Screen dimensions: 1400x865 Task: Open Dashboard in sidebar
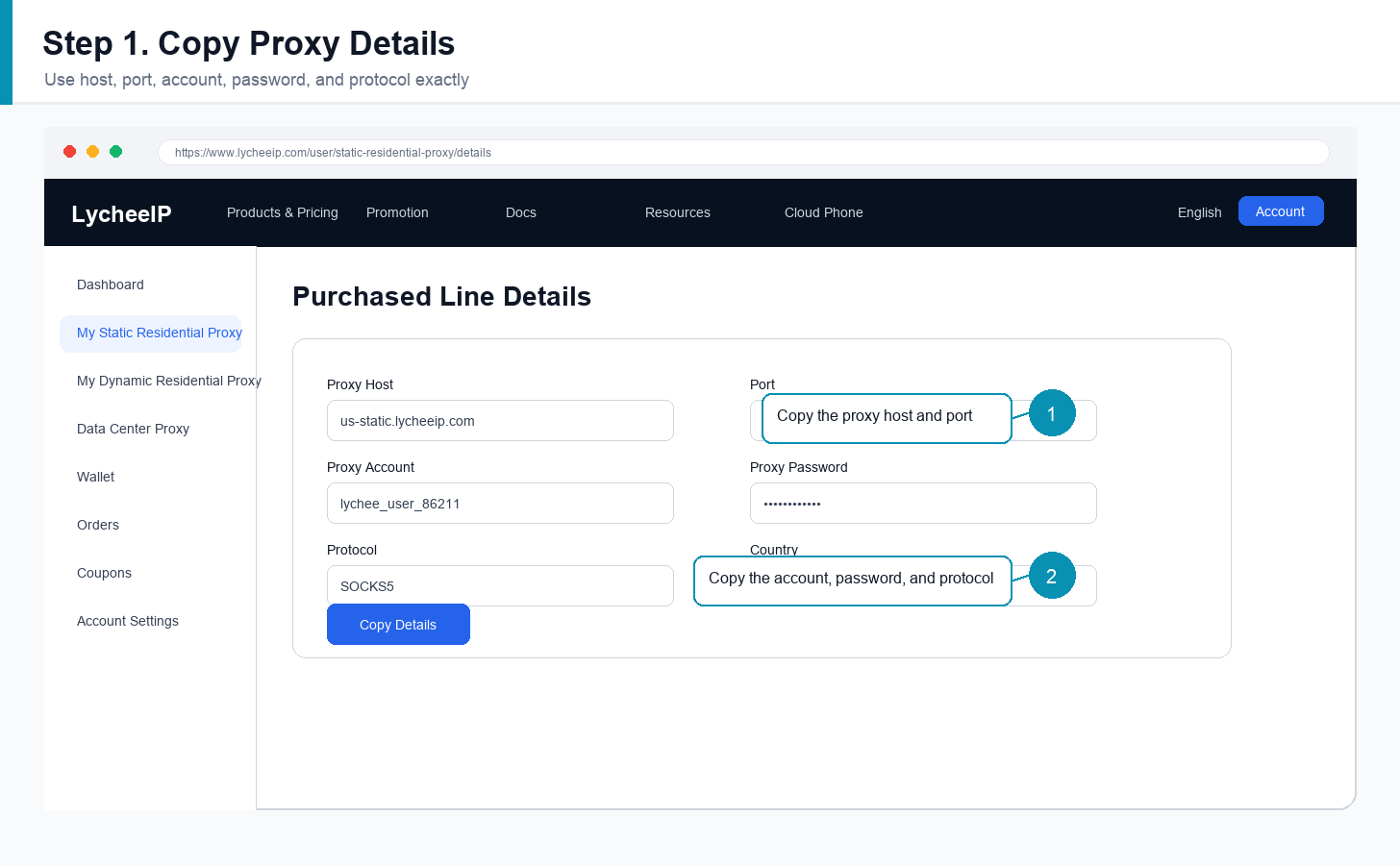coord(111,284)
